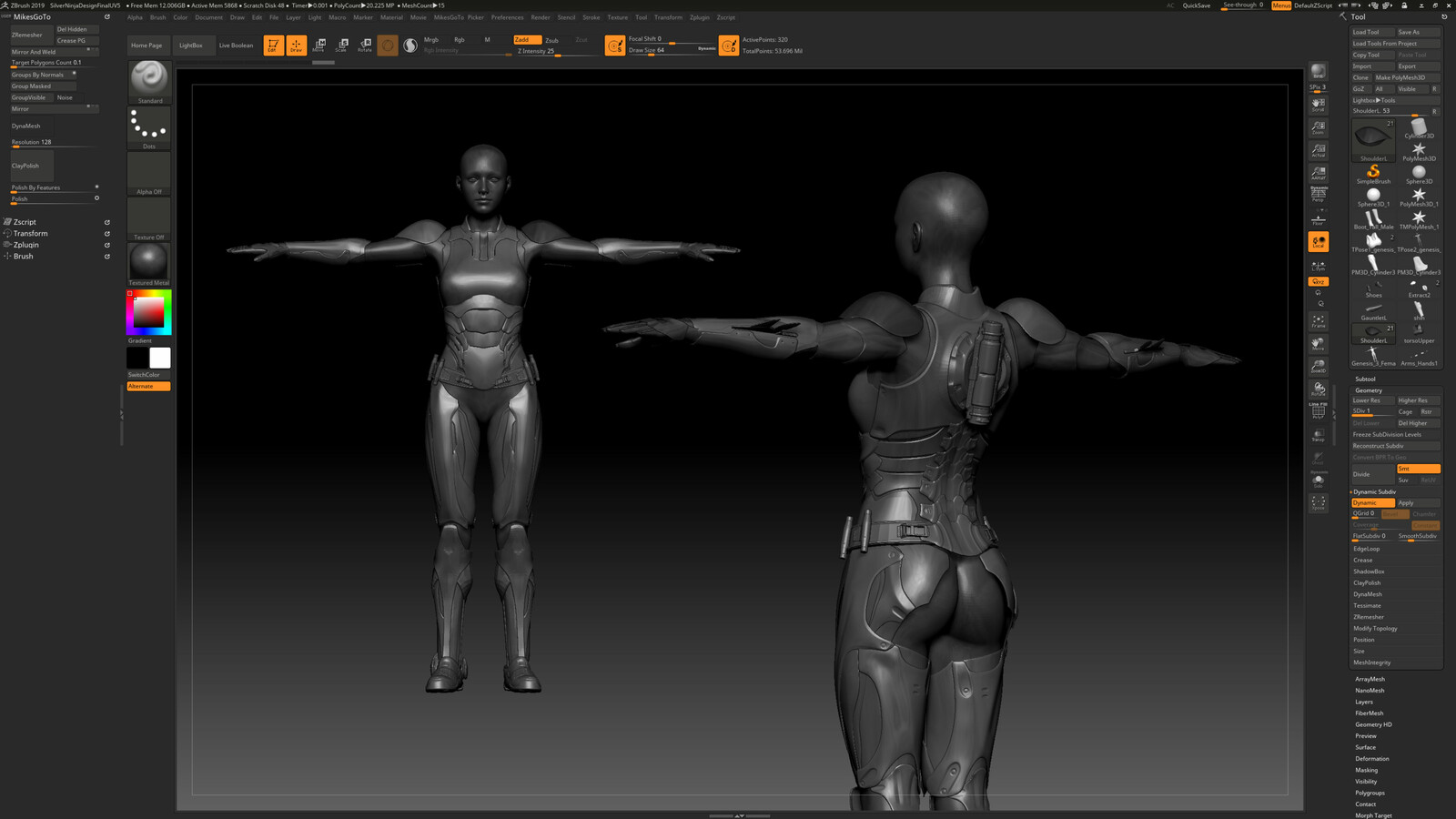
Task: Toggle the Zadd button
Action: point(527,40)
